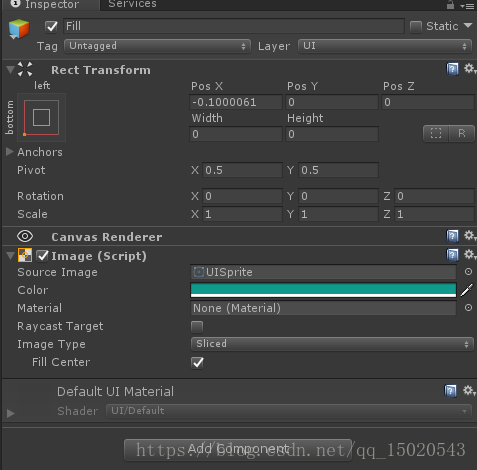Click the Scale X field
Image resolution: width=477 pixels, height=470 pixels.
(x=242, y=214)
